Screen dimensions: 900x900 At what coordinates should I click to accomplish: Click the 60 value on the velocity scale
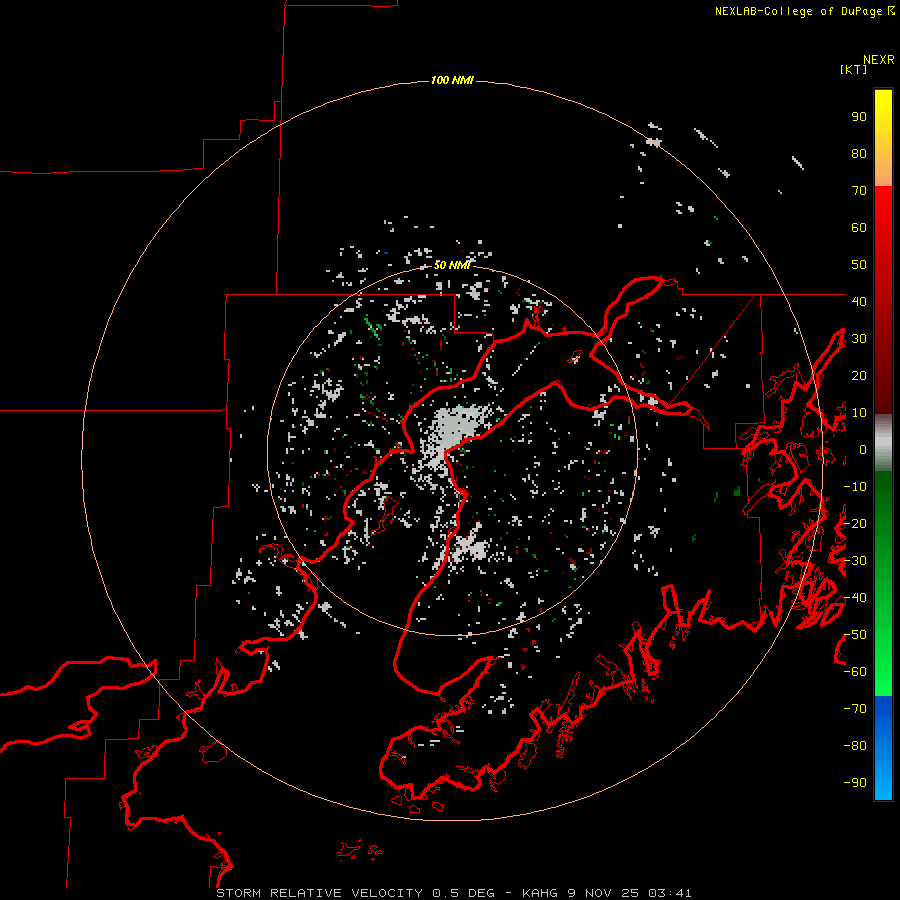pos(859,228)
